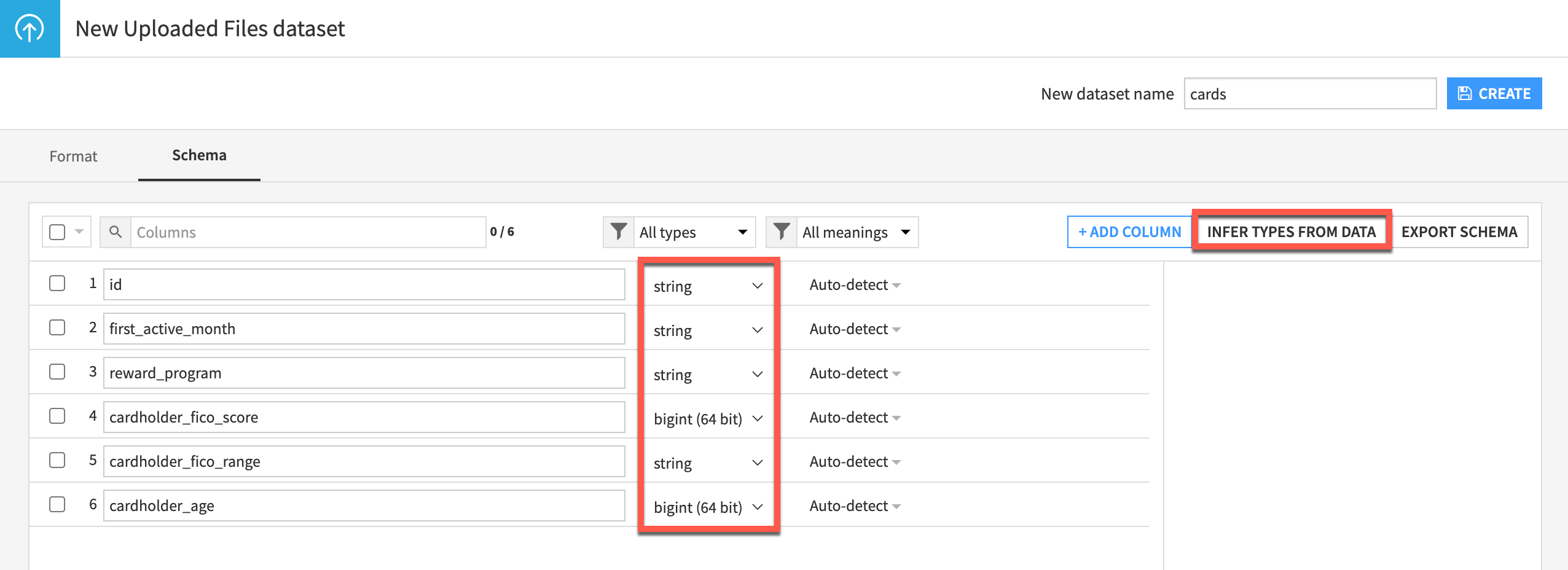Select the cardholder_age row checkbox

57,504
